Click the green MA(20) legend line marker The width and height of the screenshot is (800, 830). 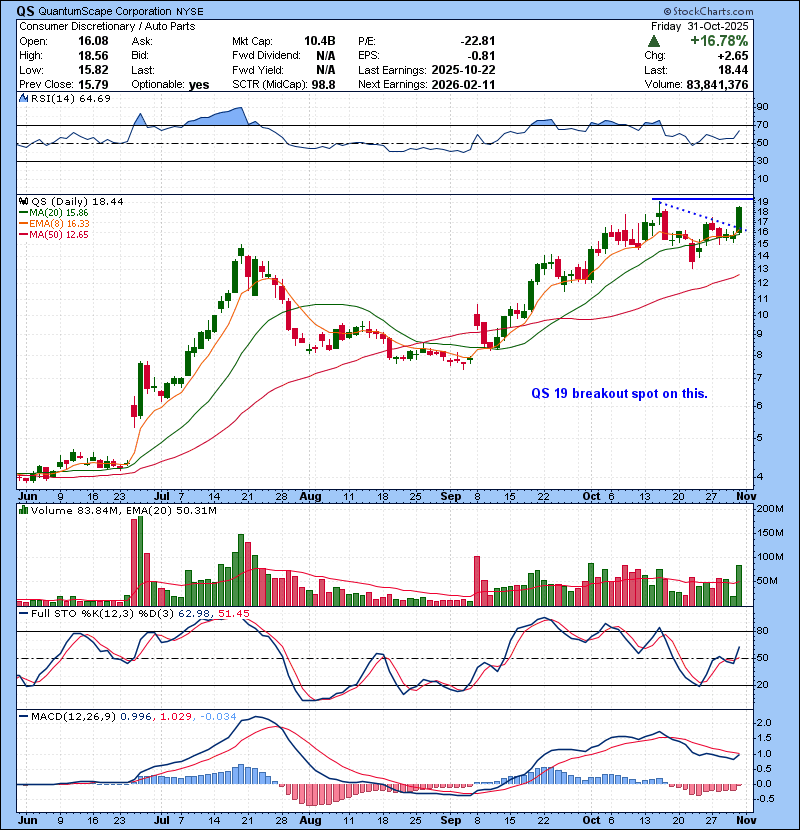(23, 213)
